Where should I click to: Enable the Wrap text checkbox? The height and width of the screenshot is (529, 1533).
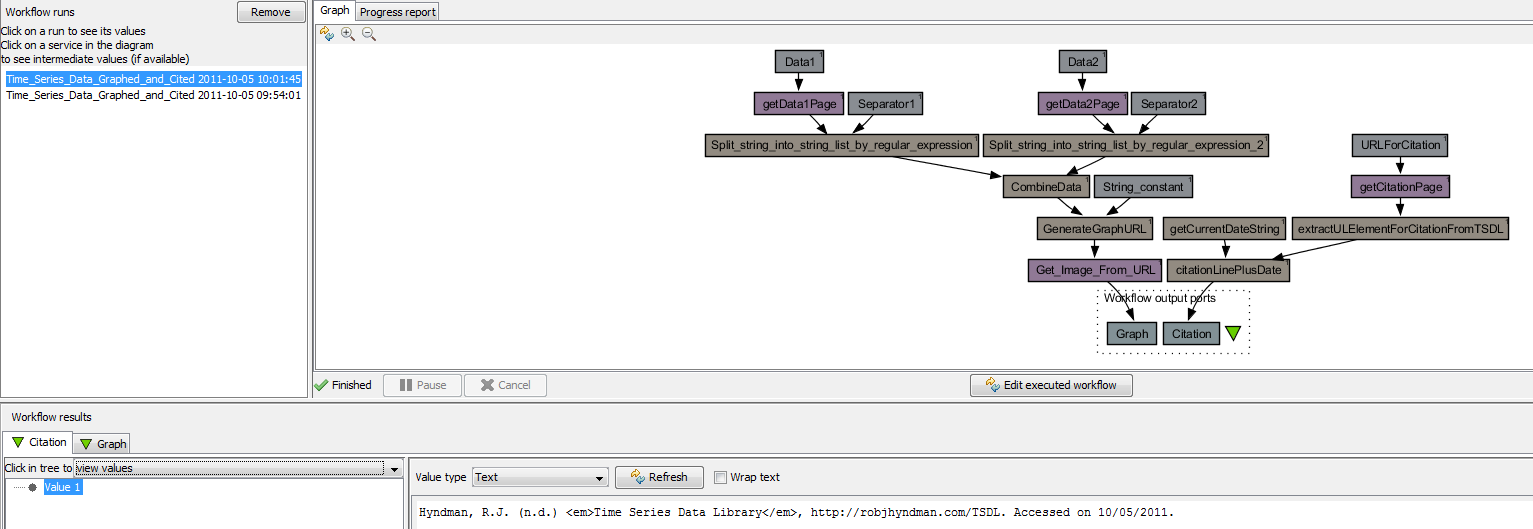click(720, 478)
